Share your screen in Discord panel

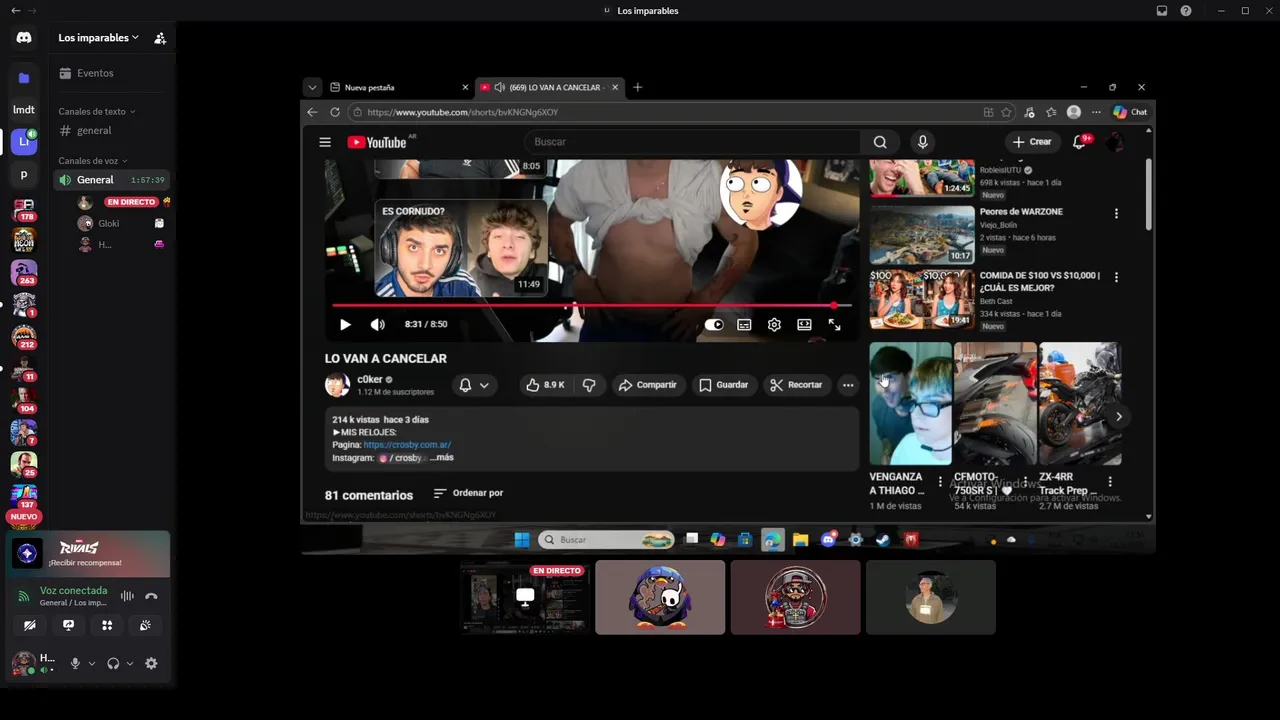pyautogui.click(x=68, y=625)
